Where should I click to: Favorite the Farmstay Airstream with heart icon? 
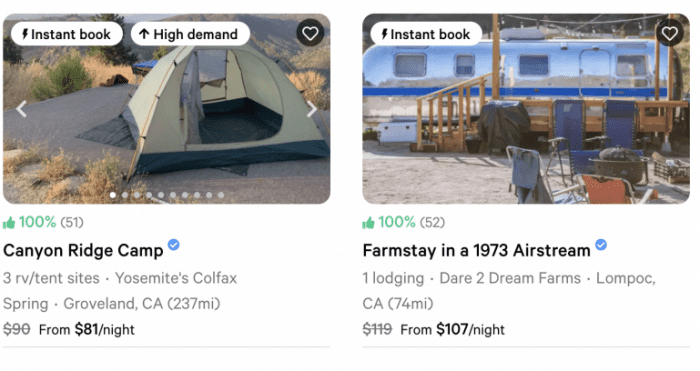click(670, 33)
